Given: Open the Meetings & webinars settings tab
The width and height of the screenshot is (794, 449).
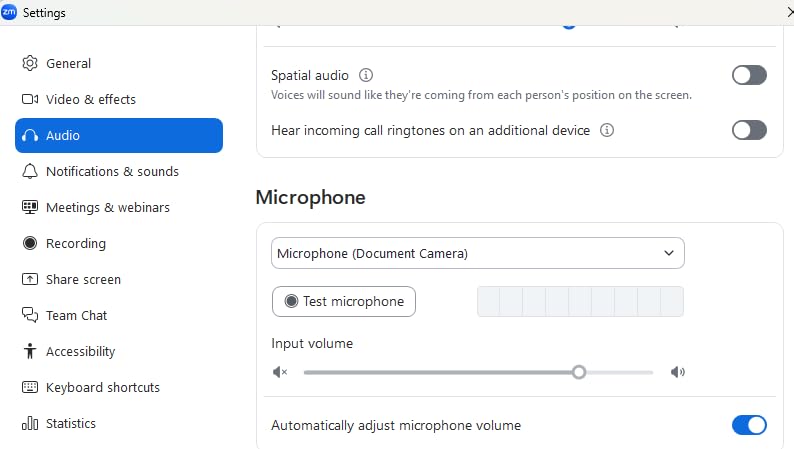Looking at the screenshot, I should point(108,208).
